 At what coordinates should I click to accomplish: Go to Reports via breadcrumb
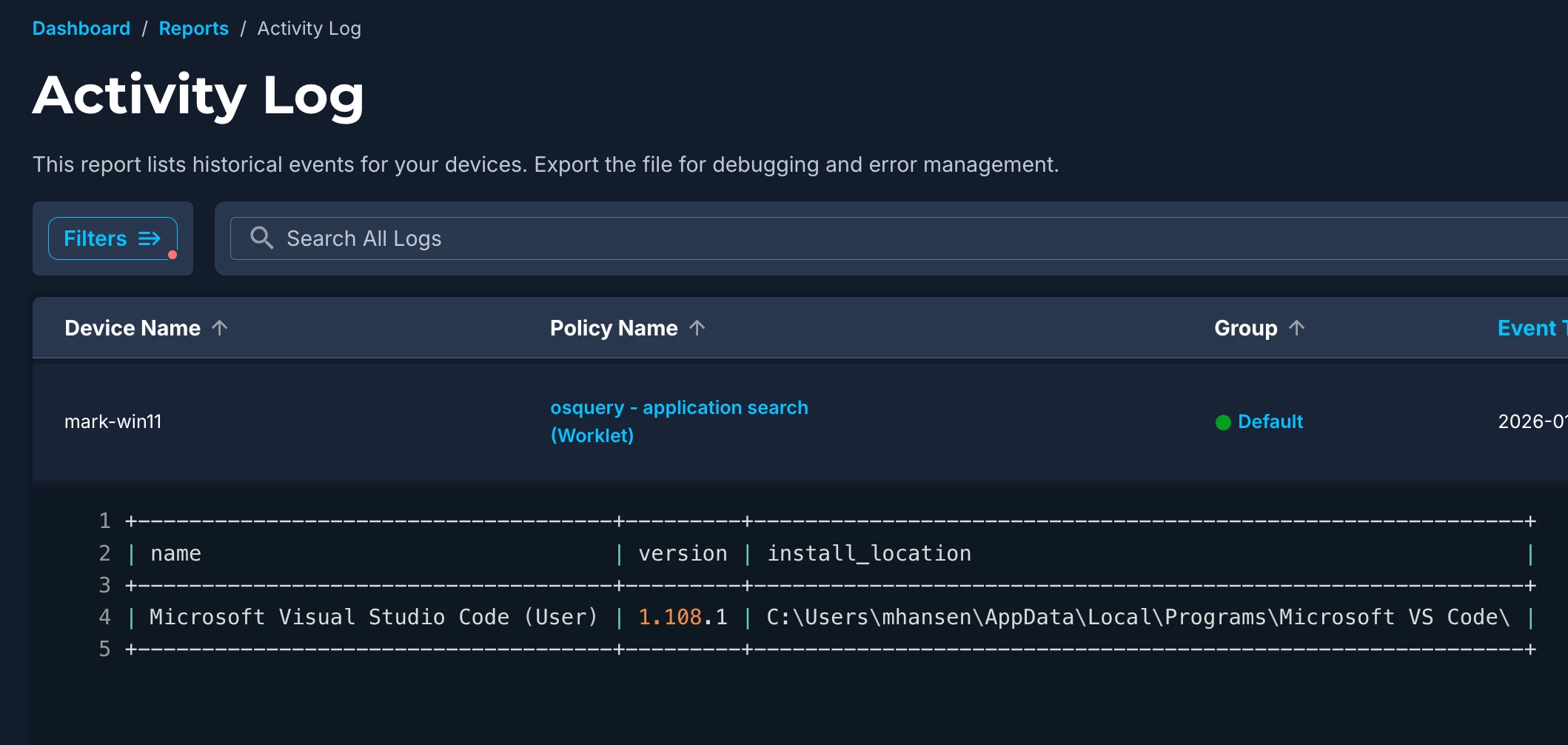click(x=193, y=28)
